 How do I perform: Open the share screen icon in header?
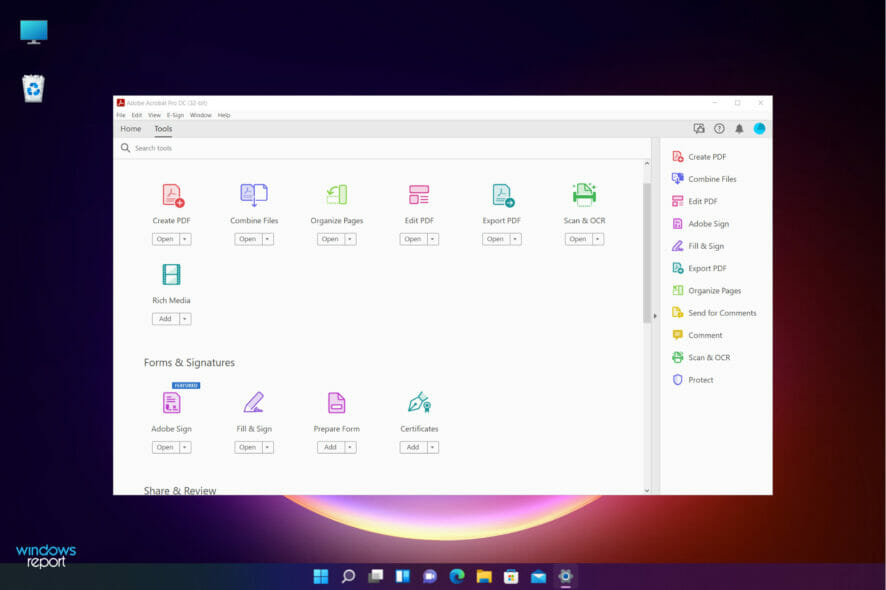click(699, 129)
